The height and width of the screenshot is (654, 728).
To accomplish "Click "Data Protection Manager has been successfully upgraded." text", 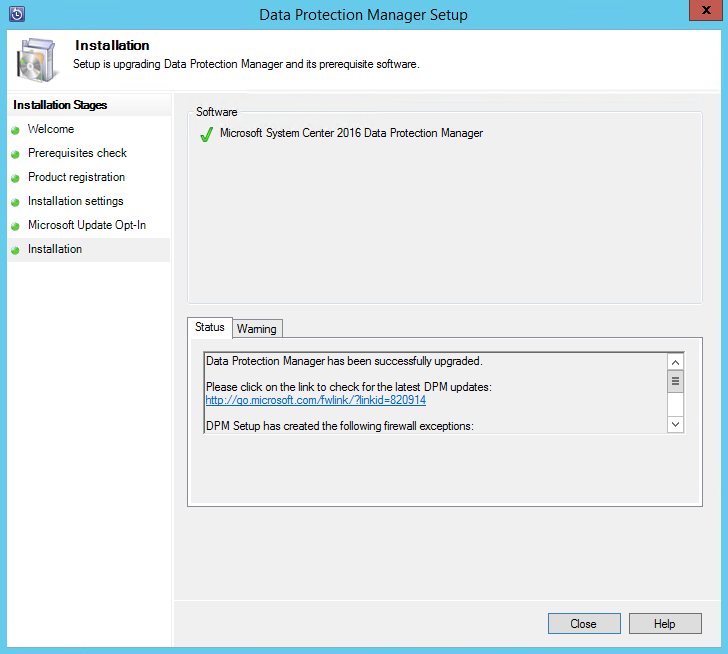I will (x=344, y=361).
